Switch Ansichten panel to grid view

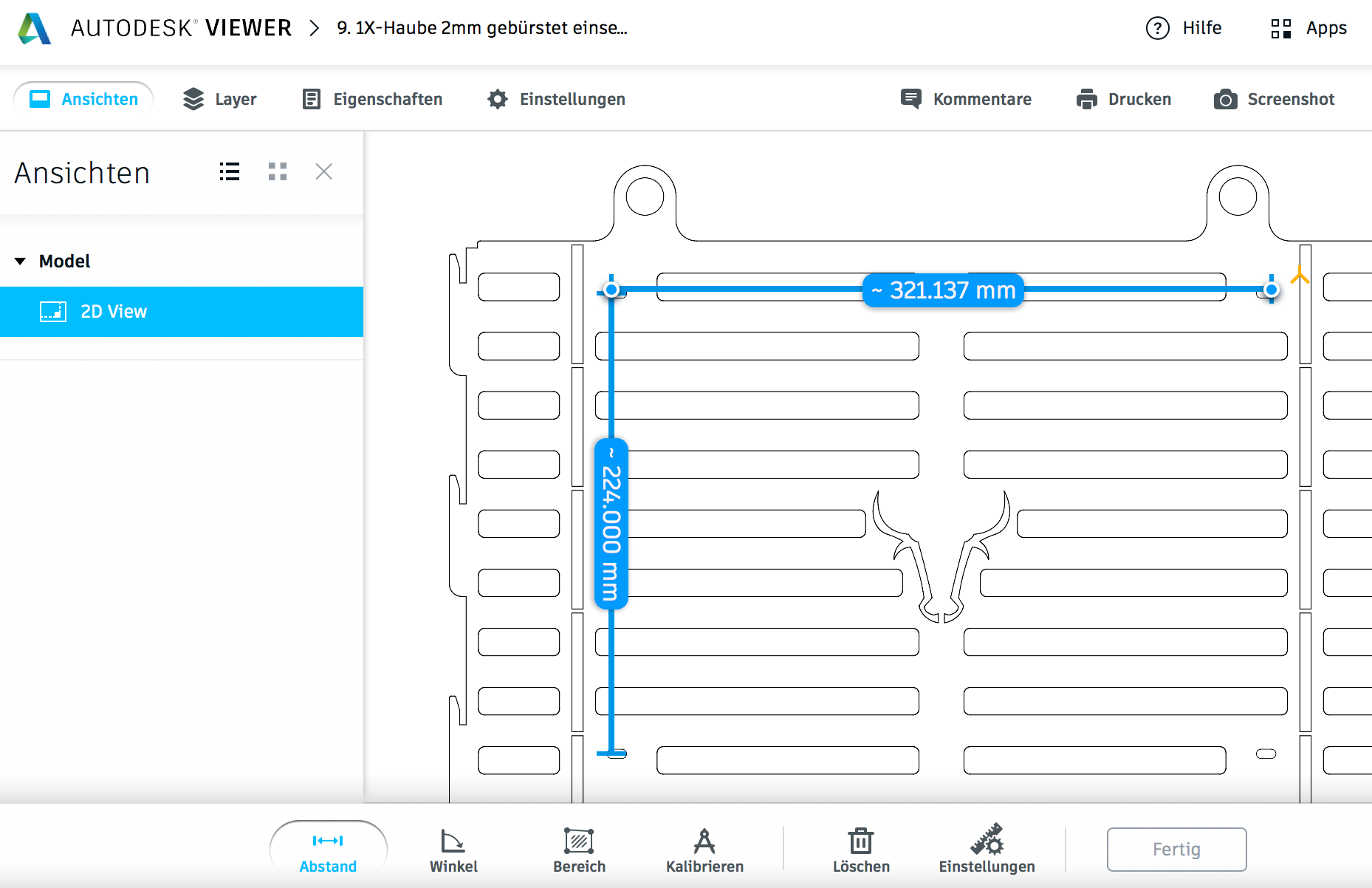point(278,172)
